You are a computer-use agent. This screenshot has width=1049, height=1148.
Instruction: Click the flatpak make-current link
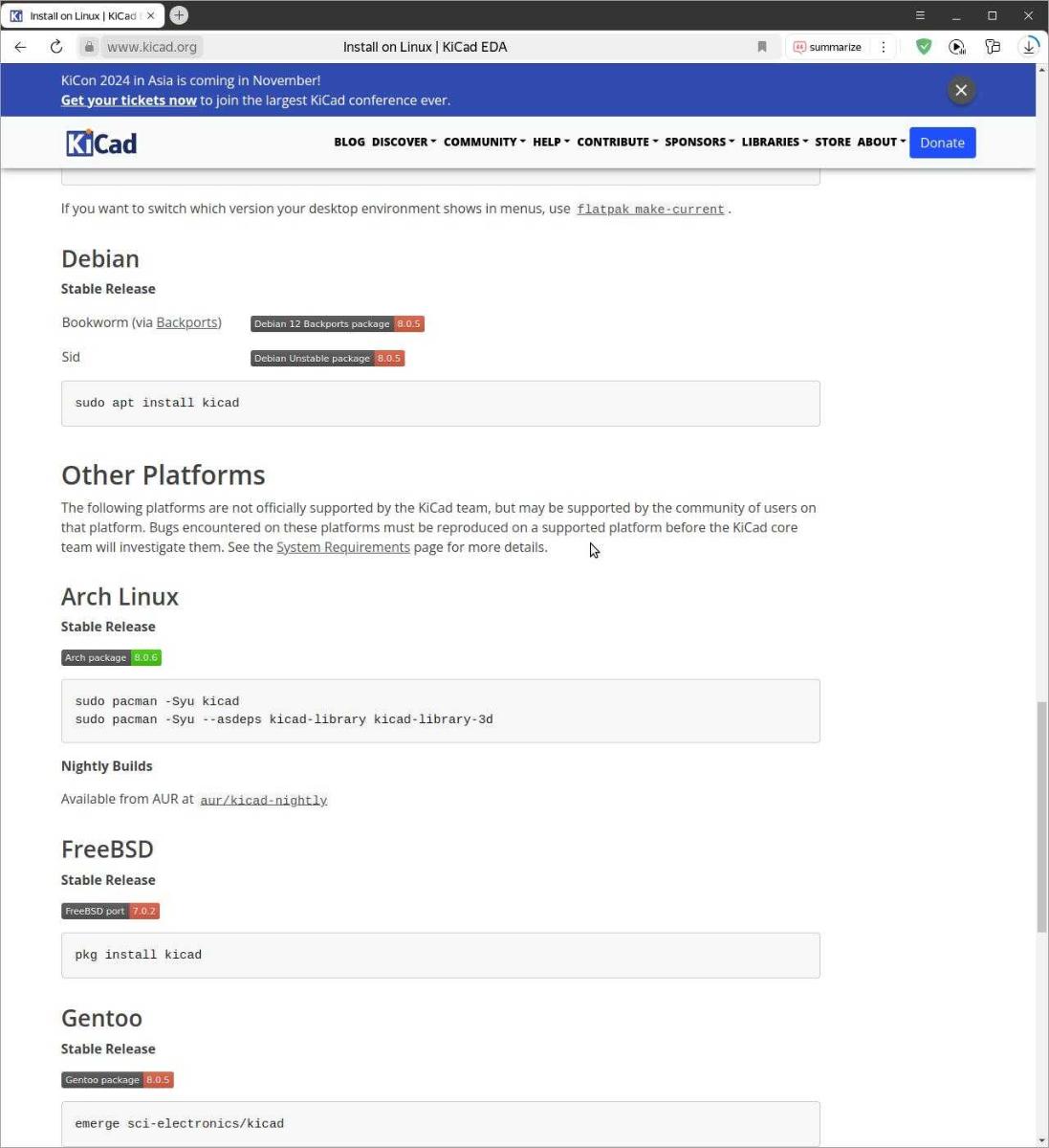coord(650,210)
